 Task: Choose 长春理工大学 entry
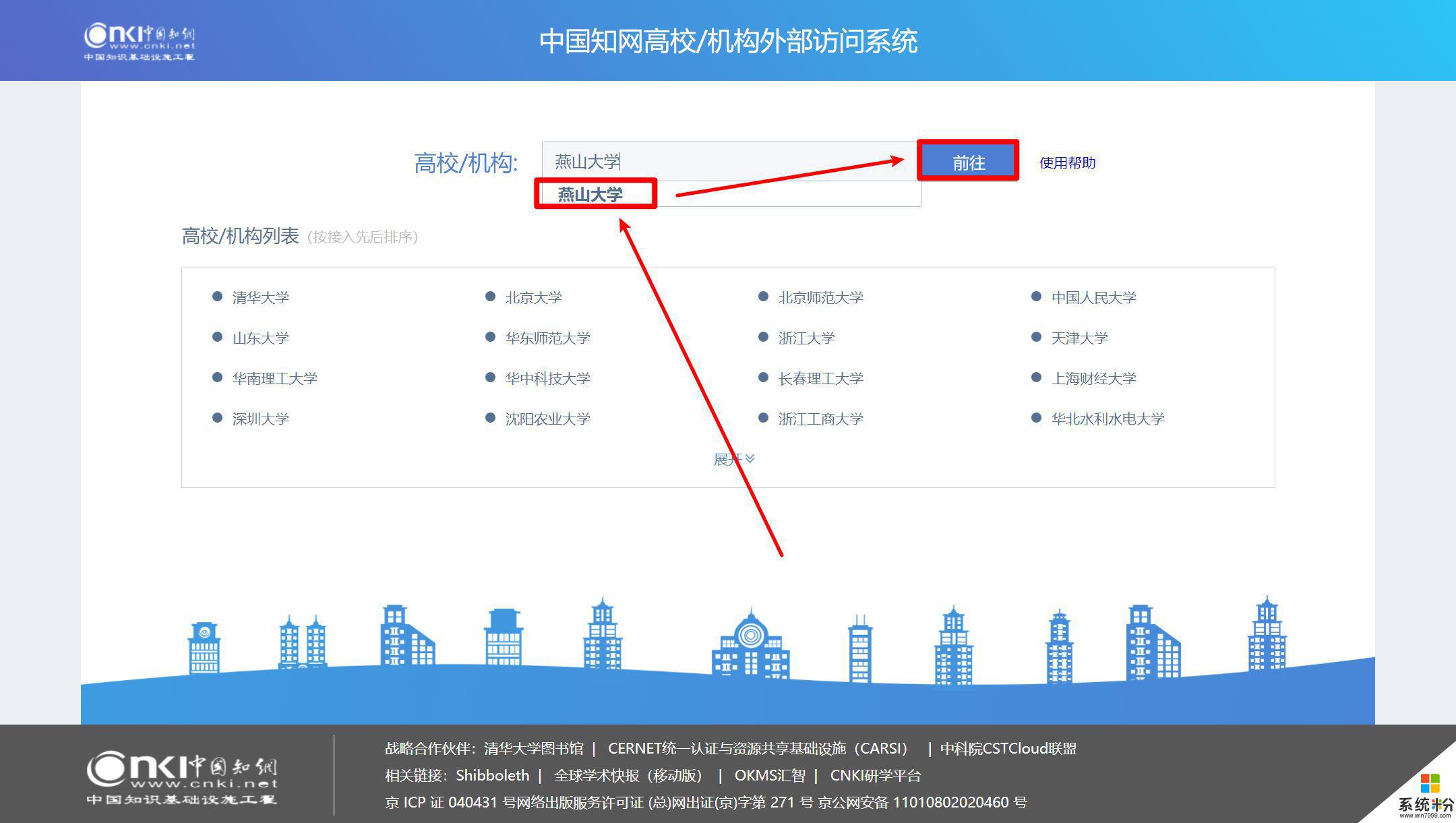click(820, 378)
